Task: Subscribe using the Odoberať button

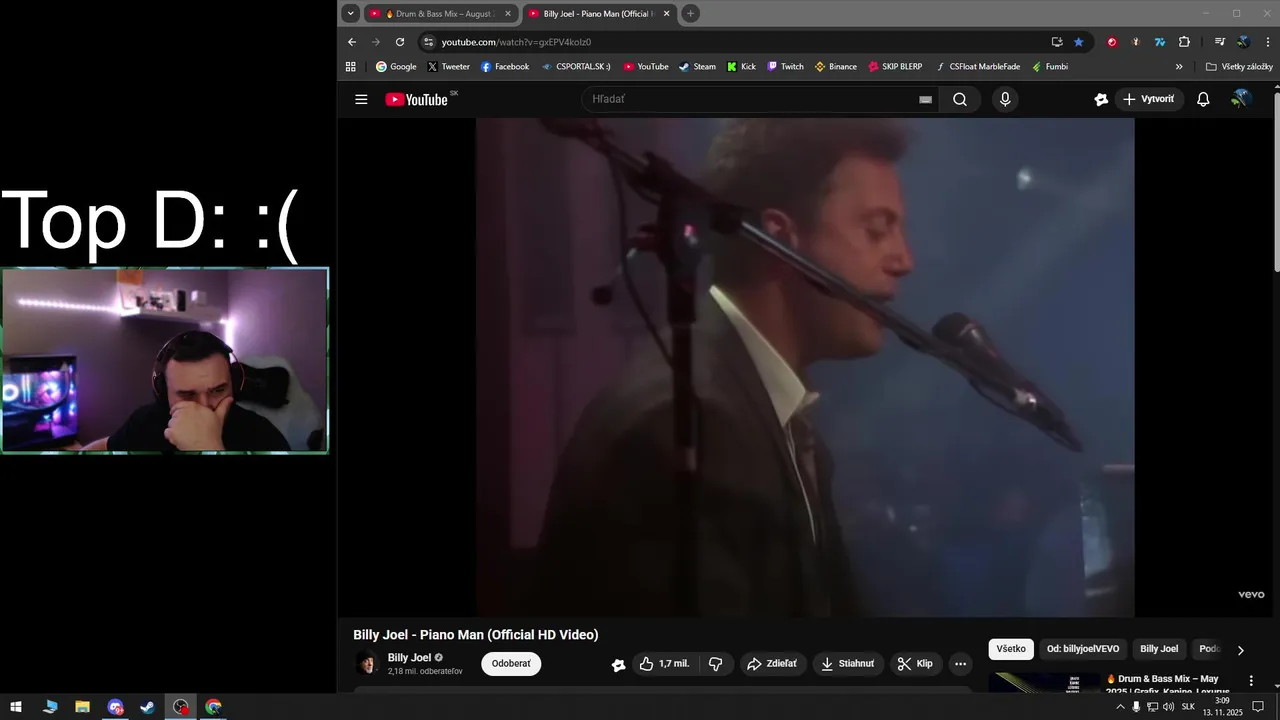Action: tap(511, 664)
